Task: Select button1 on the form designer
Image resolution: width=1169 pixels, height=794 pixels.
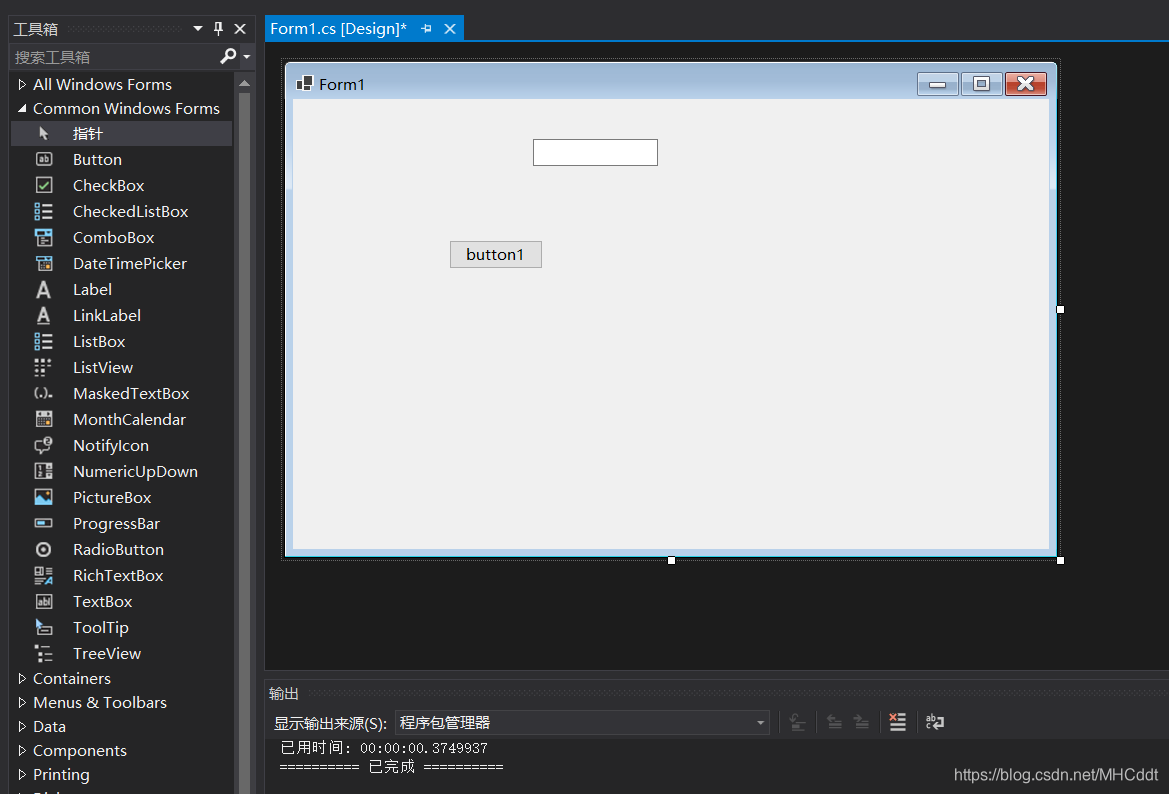Action: [x=496, y=254]
